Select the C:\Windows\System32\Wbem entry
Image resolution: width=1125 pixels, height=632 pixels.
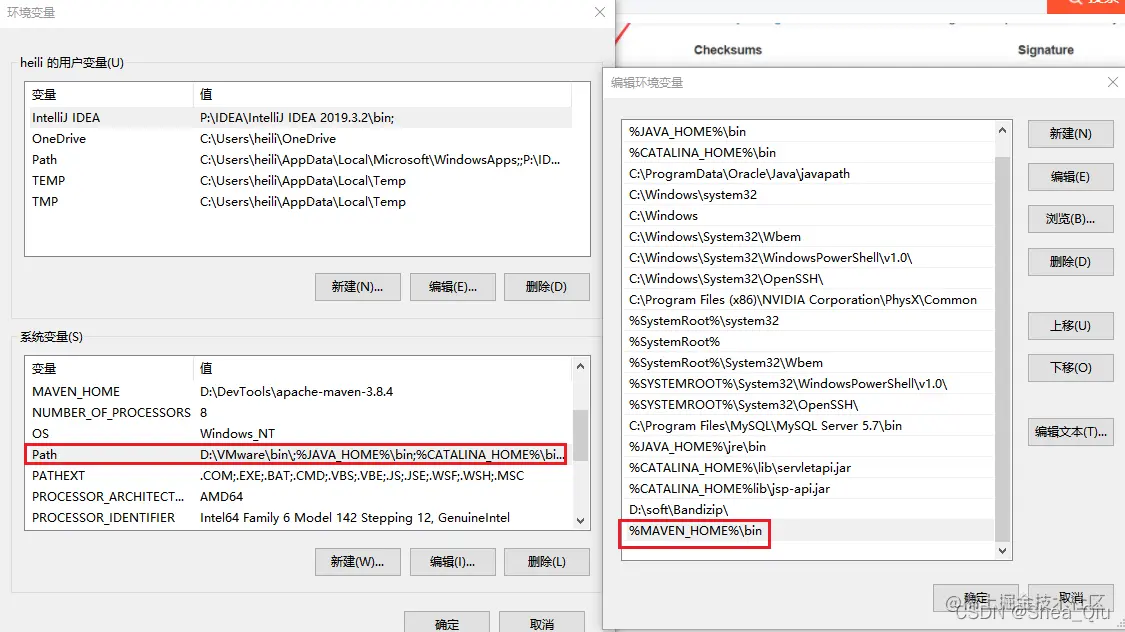pos(807,237)
